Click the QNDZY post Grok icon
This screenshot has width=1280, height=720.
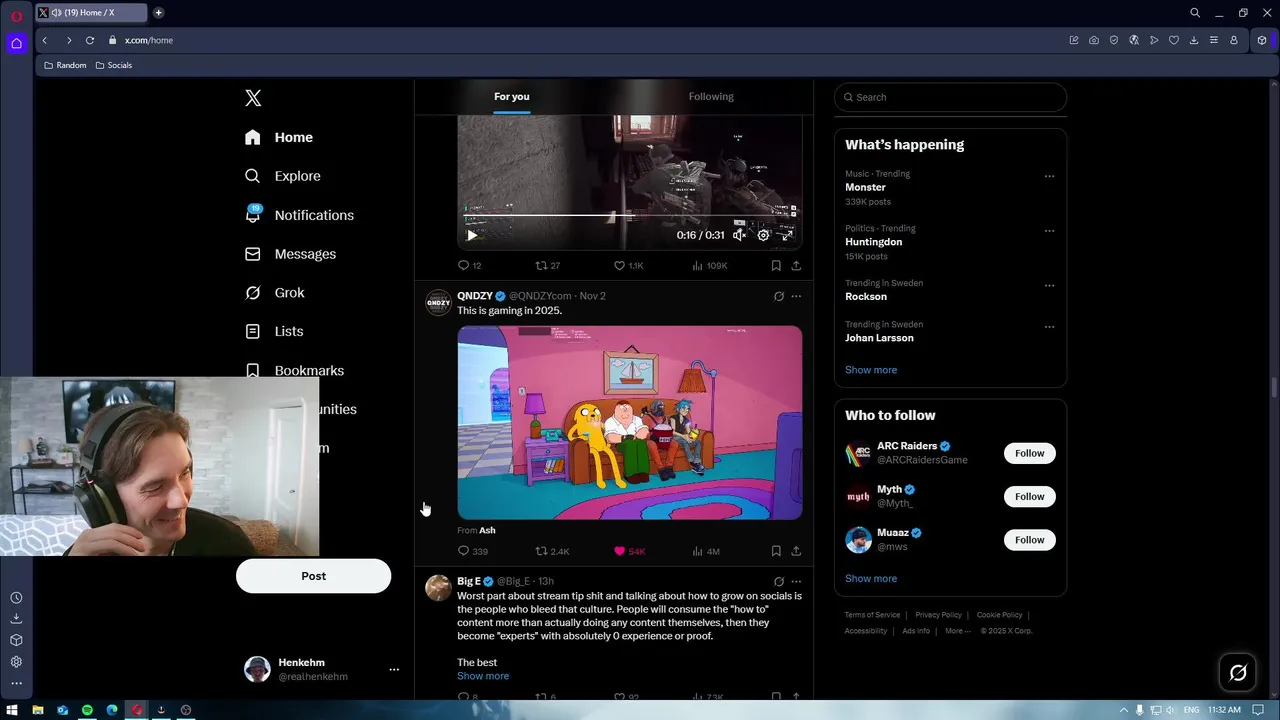coord(779,296)
